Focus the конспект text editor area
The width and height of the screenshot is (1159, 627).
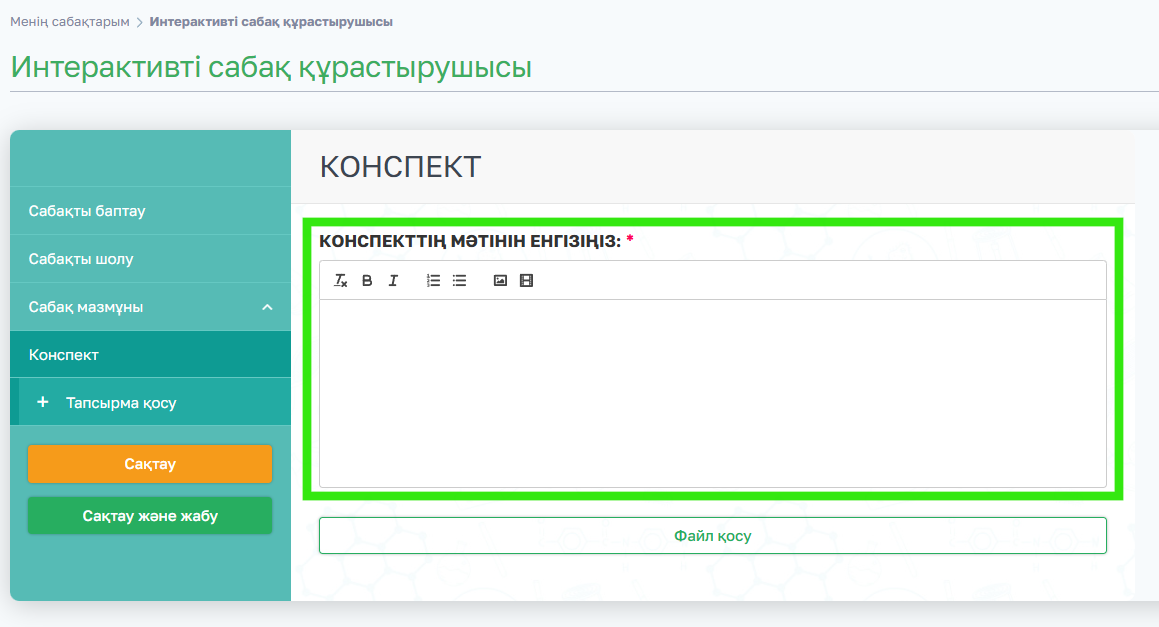[x=713, y=393]
